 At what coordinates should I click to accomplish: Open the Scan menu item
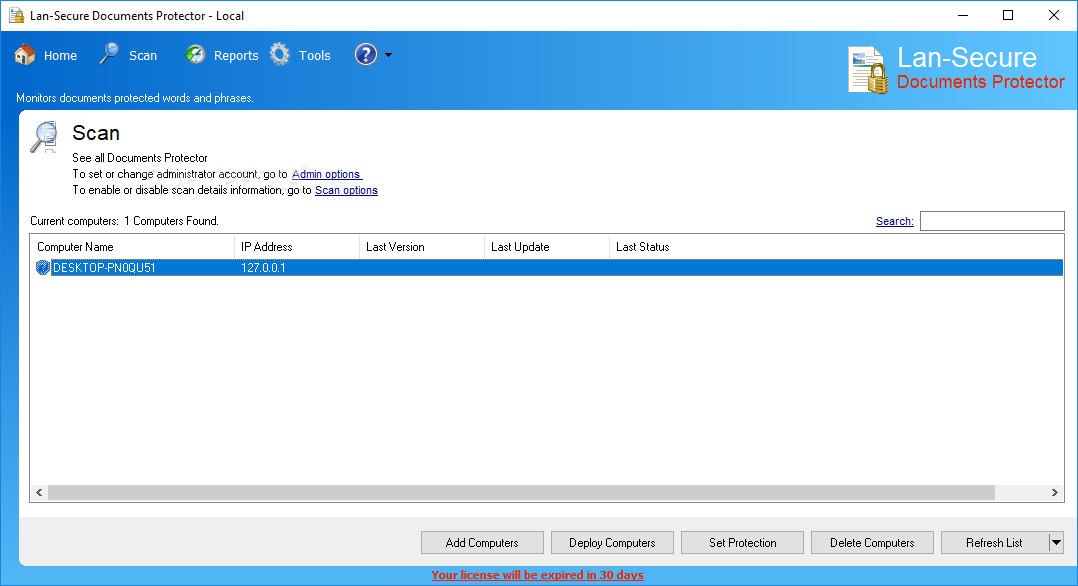point(143,56)
